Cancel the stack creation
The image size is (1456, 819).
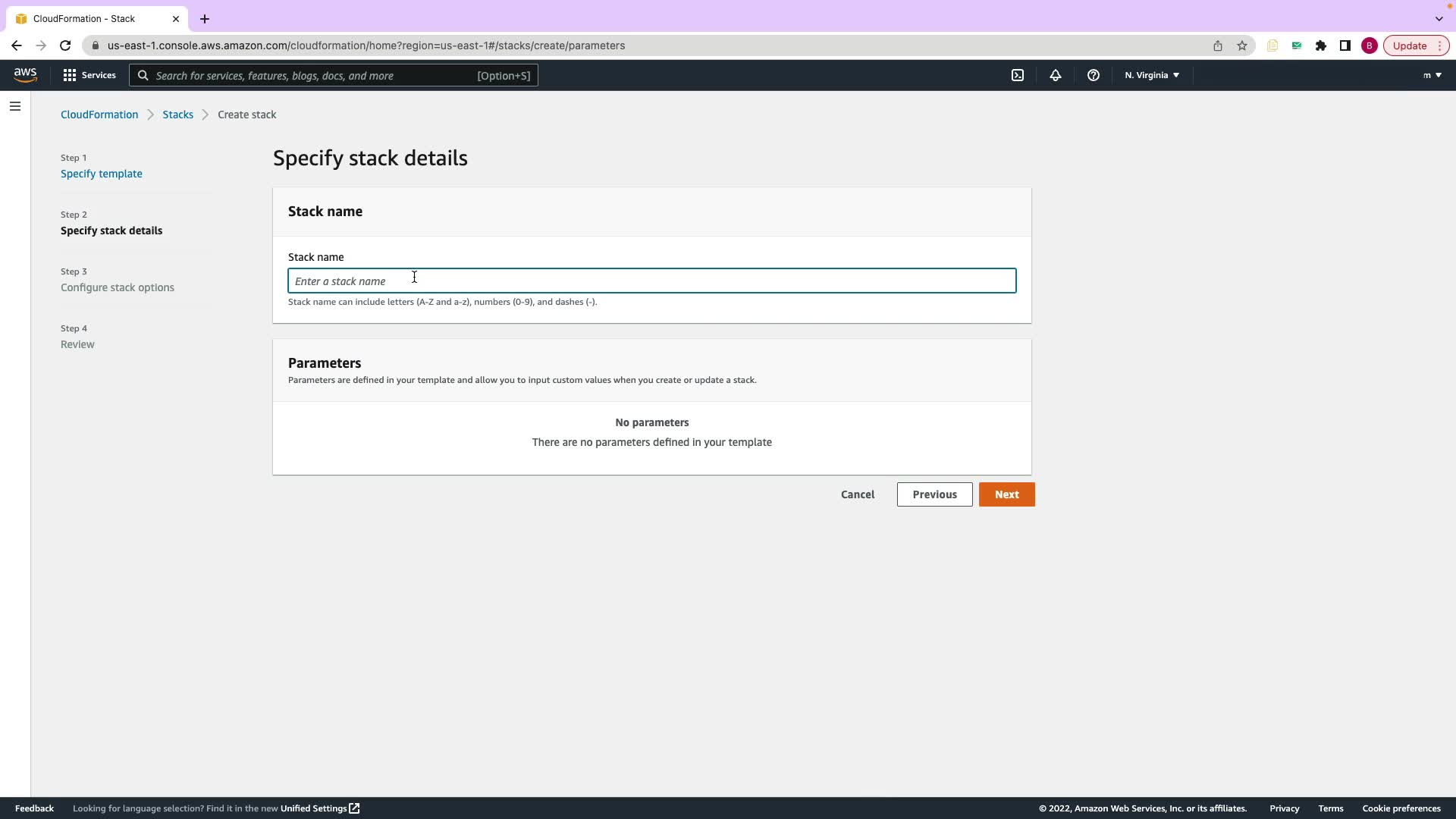point(858,494)
